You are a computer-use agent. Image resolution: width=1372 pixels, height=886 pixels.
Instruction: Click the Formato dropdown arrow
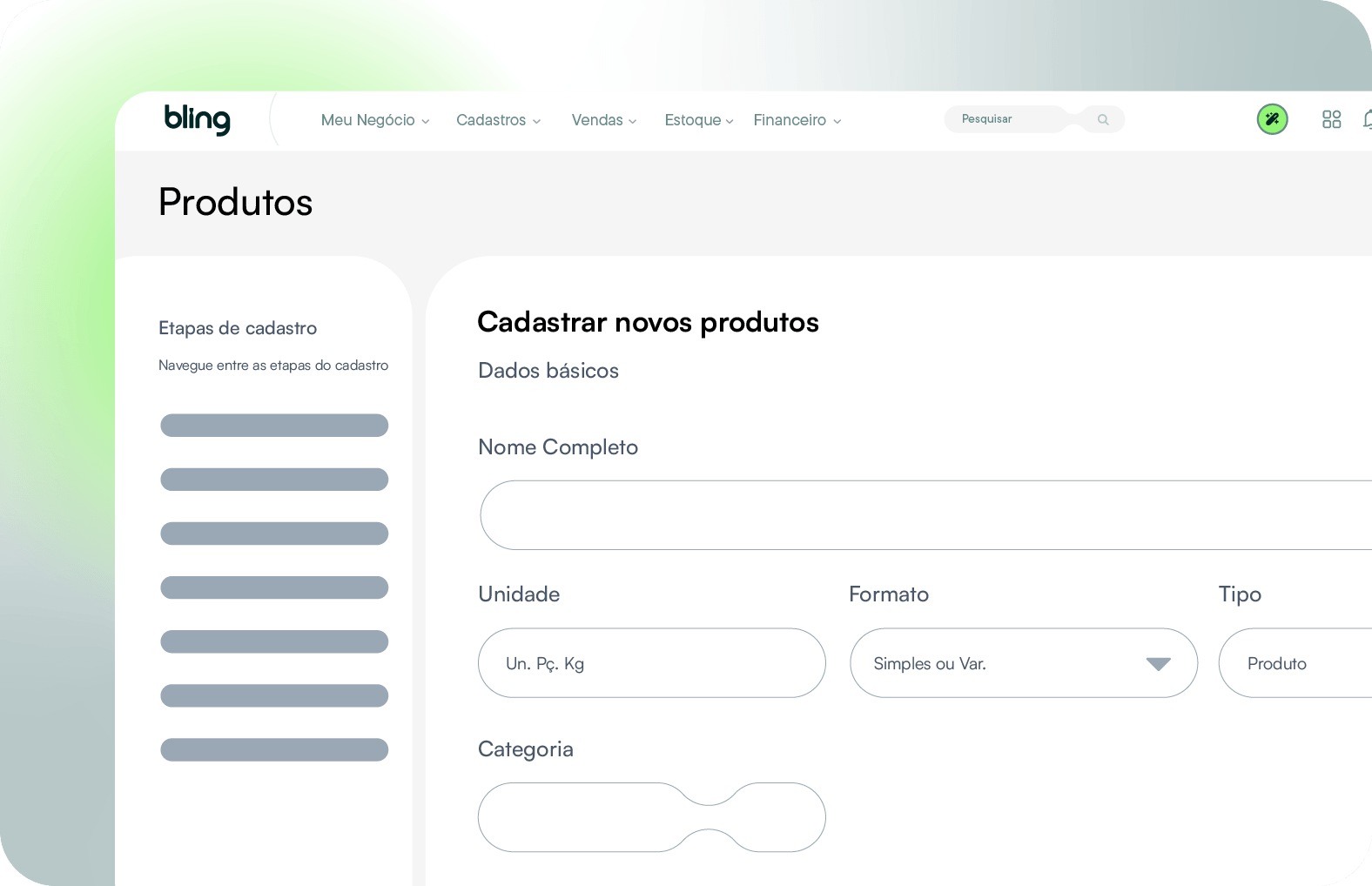pyautogui.click(x=1158, y=664)
